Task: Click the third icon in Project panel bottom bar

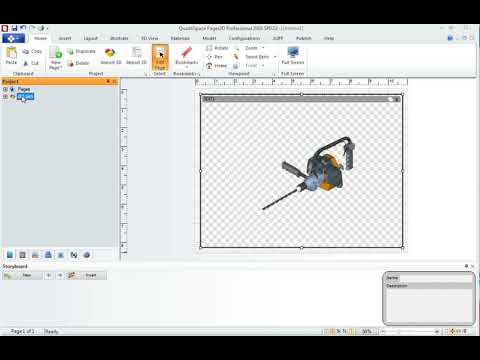Action: 35,255
